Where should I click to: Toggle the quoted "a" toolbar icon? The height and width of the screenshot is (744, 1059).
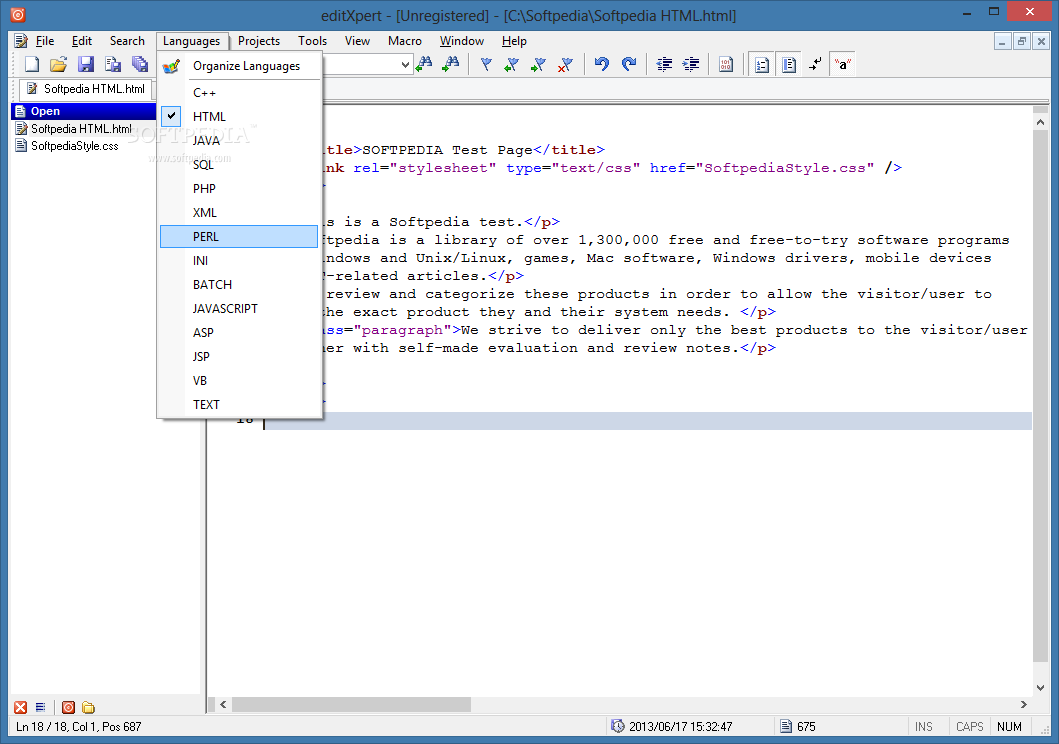[842, 65]
